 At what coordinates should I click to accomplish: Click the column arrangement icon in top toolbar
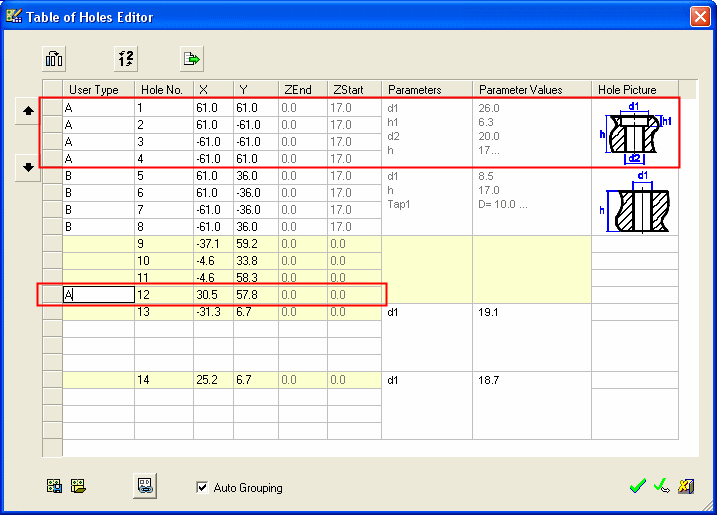tap(54, 58)
